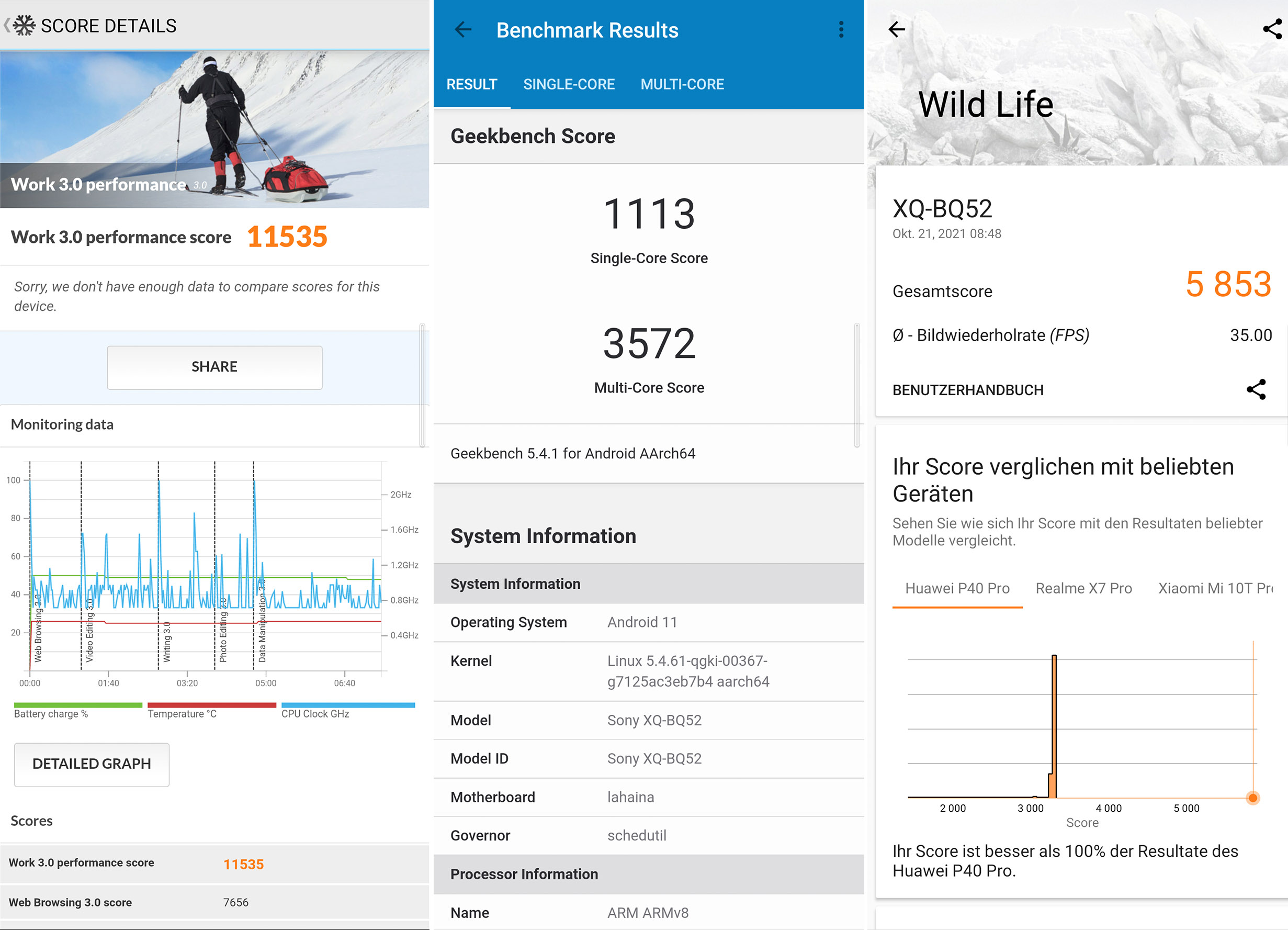This screenshot has width=1288, height=930.
Task: Click Battery charge % legend entry
Action: (78, 710)
